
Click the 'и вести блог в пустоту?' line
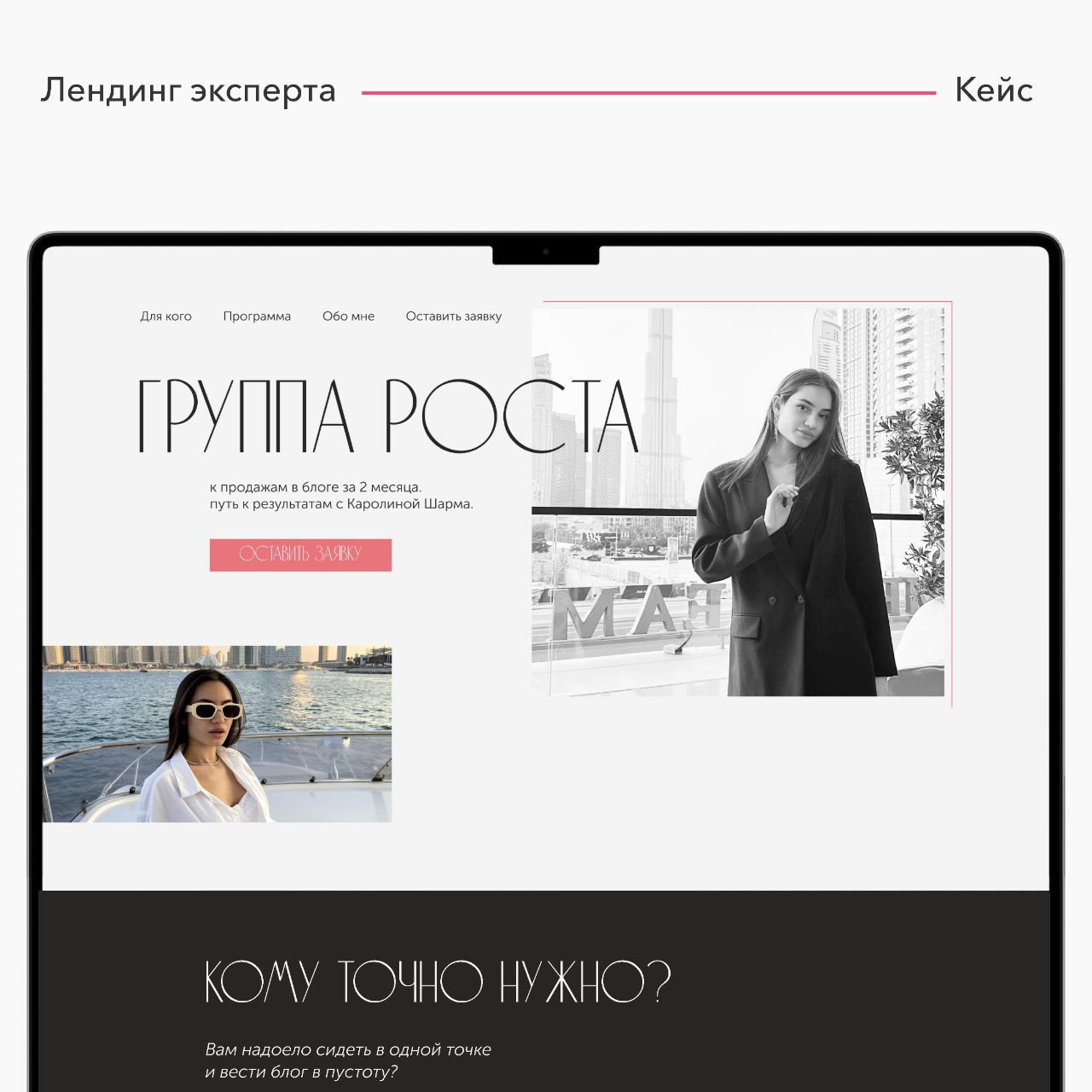coord(301,1072)
